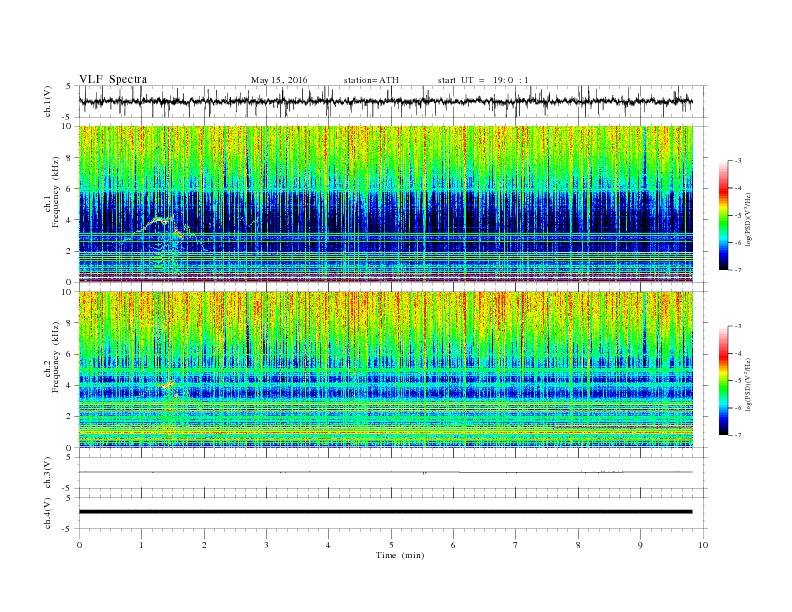Click the "8" kHz tick of ch.1 spectrogram

(x=69, y=158)
